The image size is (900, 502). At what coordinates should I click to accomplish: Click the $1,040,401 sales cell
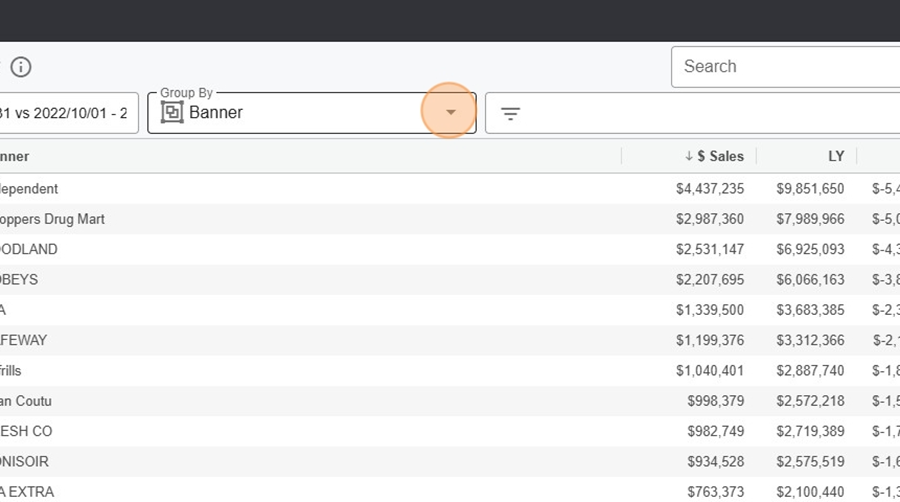[x=709, y=371]
